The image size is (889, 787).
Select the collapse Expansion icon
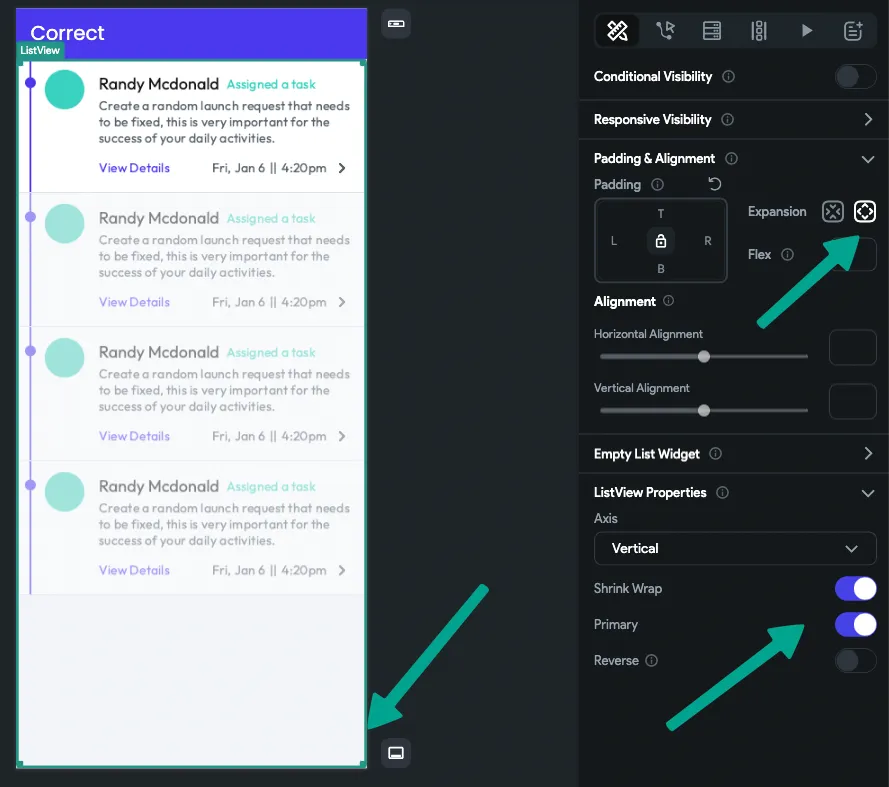(833, 211)
